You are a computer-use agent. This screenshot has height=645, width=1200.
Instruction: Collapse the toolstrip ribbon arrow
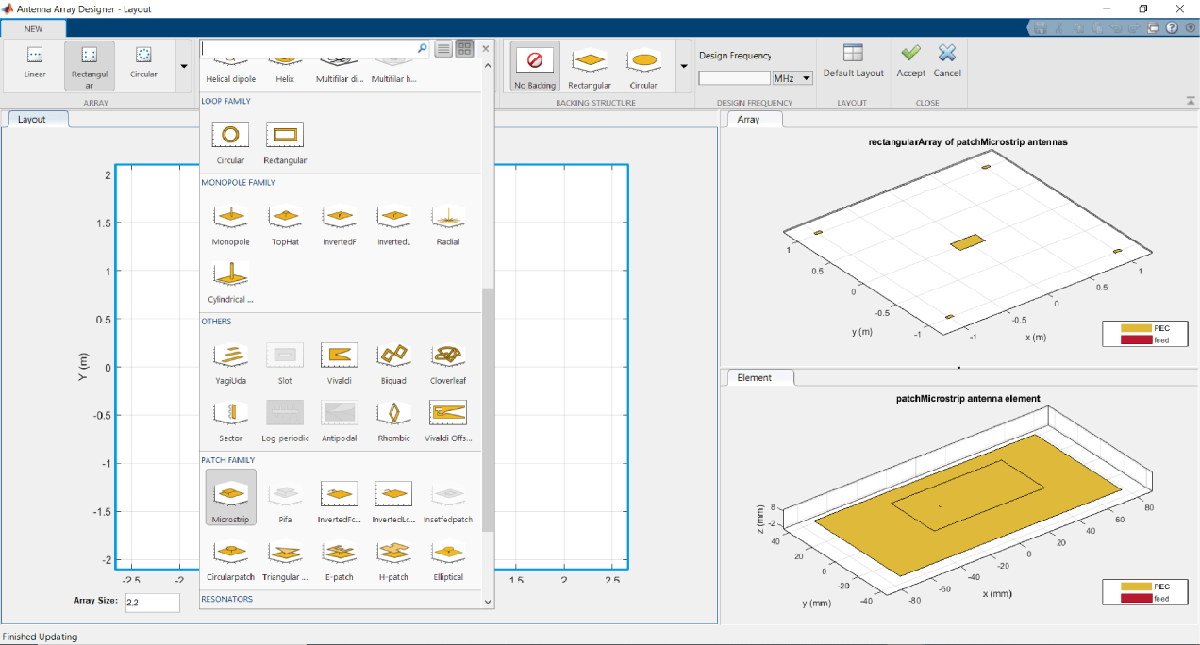[x=1190, y=100]
